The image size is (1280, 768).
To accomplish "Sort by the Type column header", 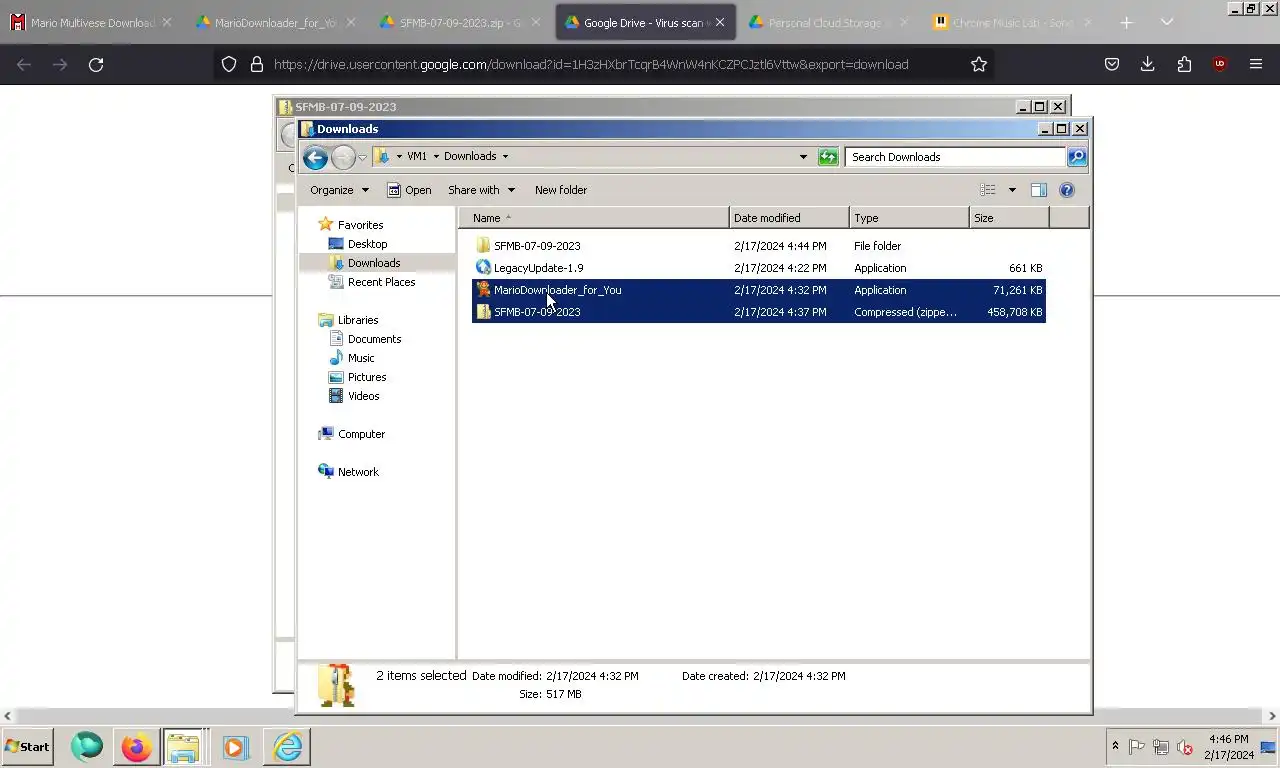I will coord(909,218).
